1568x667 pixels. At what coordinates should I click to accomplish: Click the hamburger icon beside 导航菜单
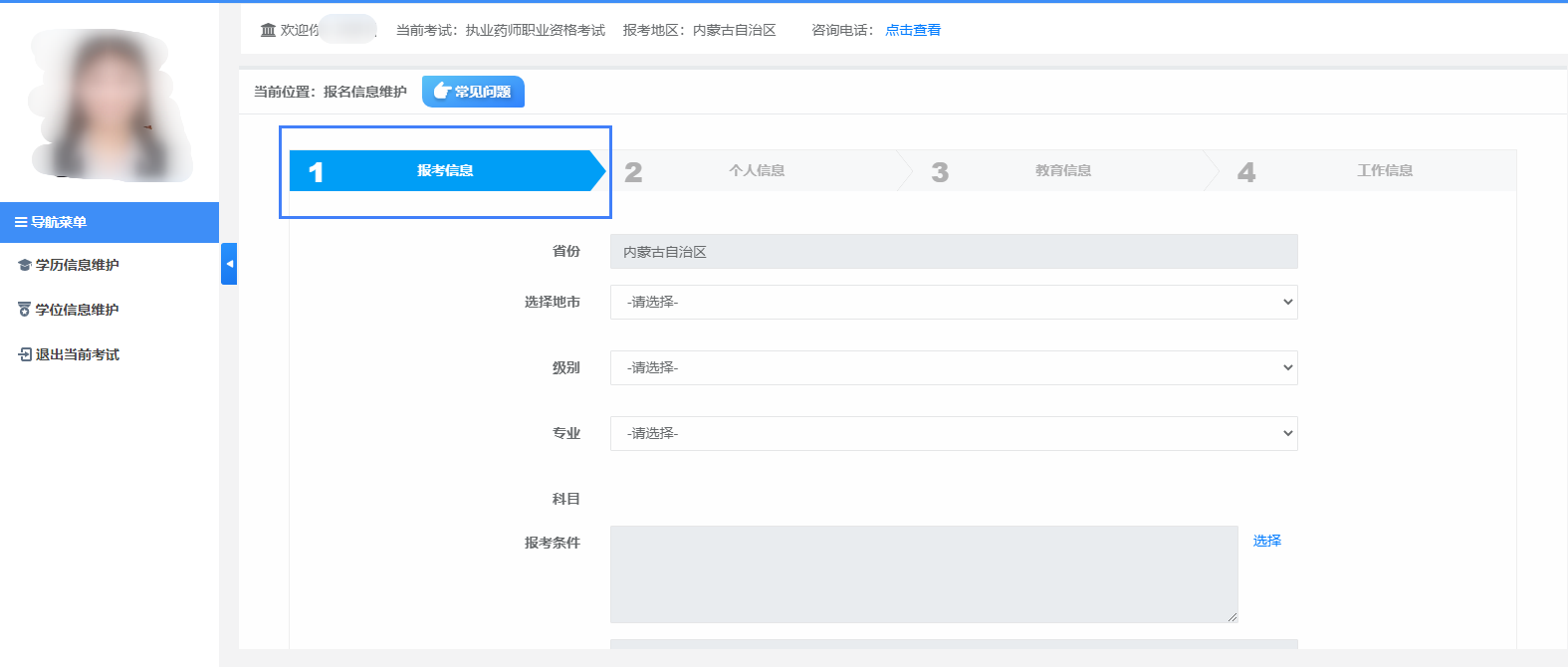tap(21, 222)
